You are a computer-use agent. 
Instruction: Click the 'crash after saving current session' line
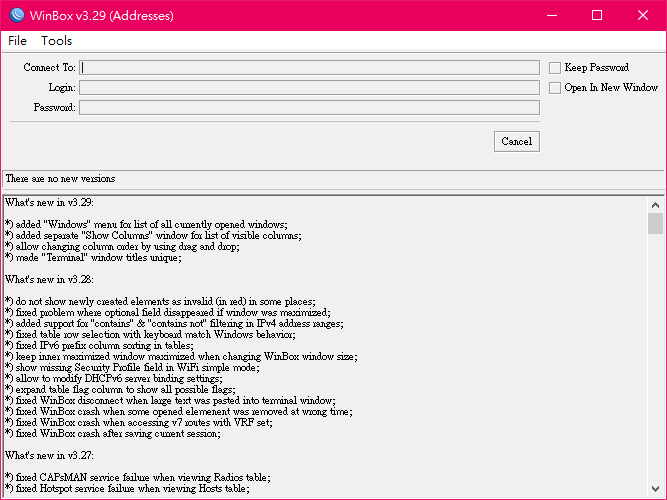tap(113, 434)
